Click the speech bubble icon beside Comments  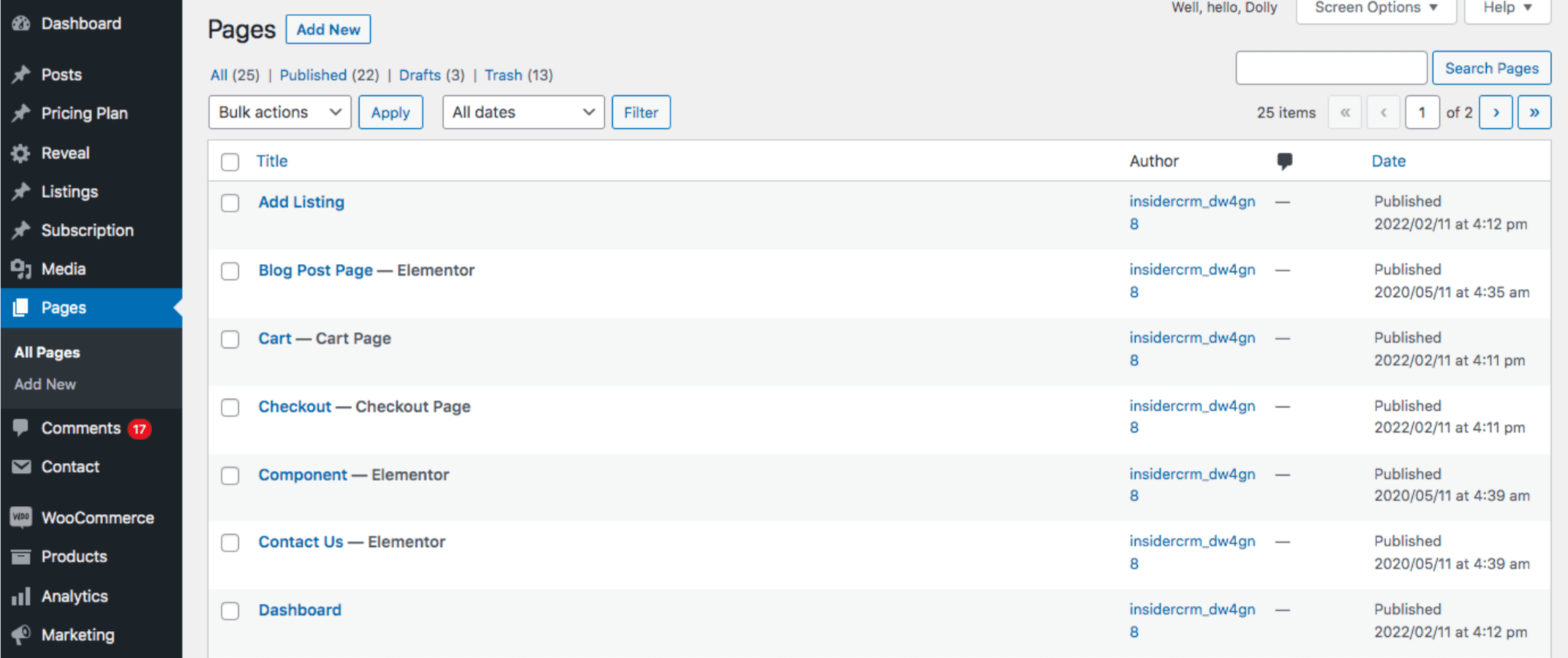click(x=21, y=428)
